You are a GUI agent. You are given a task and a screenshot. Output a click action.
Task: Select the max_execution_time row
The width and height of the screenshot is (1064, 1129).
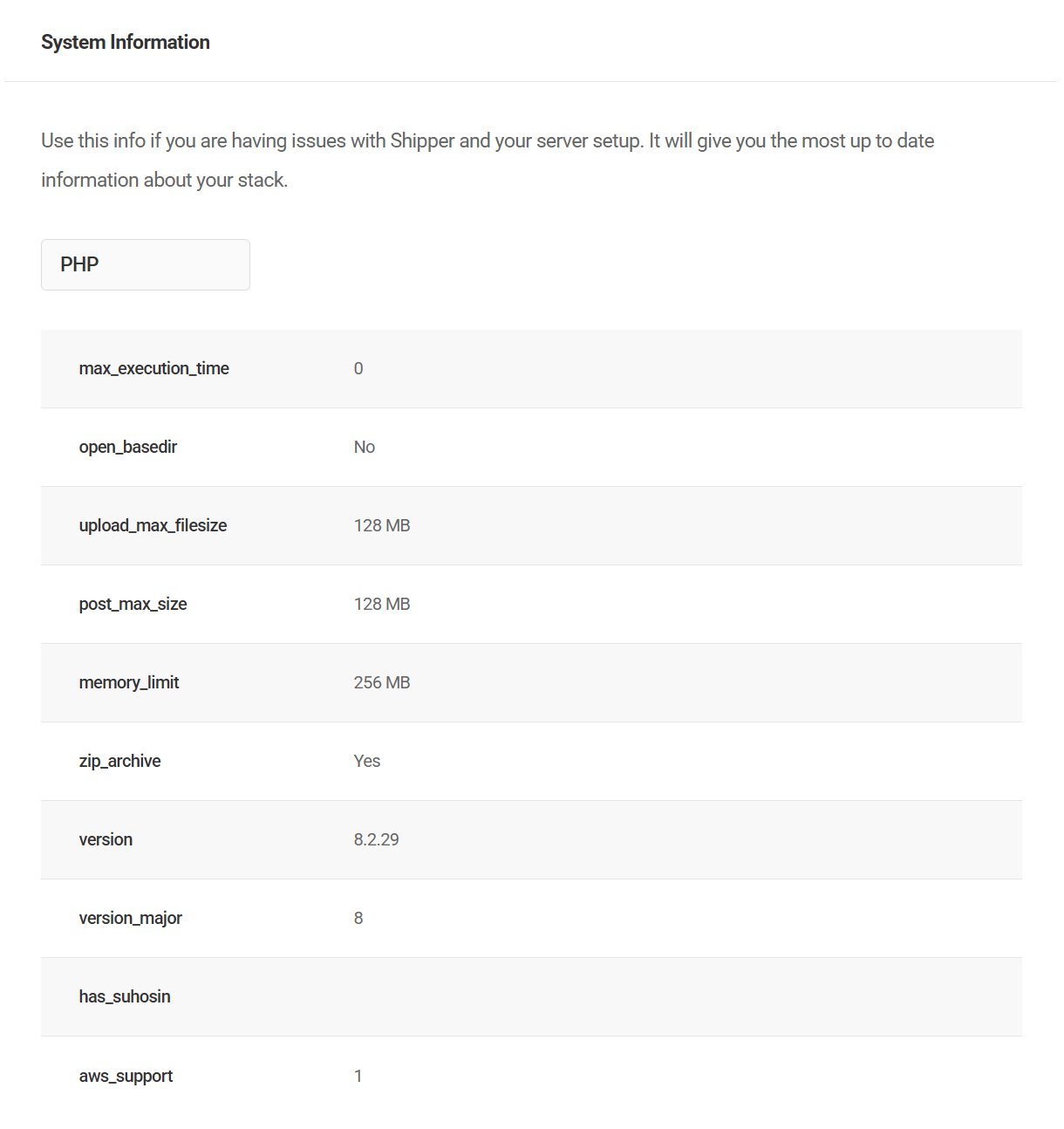click(x=531, y=368)
